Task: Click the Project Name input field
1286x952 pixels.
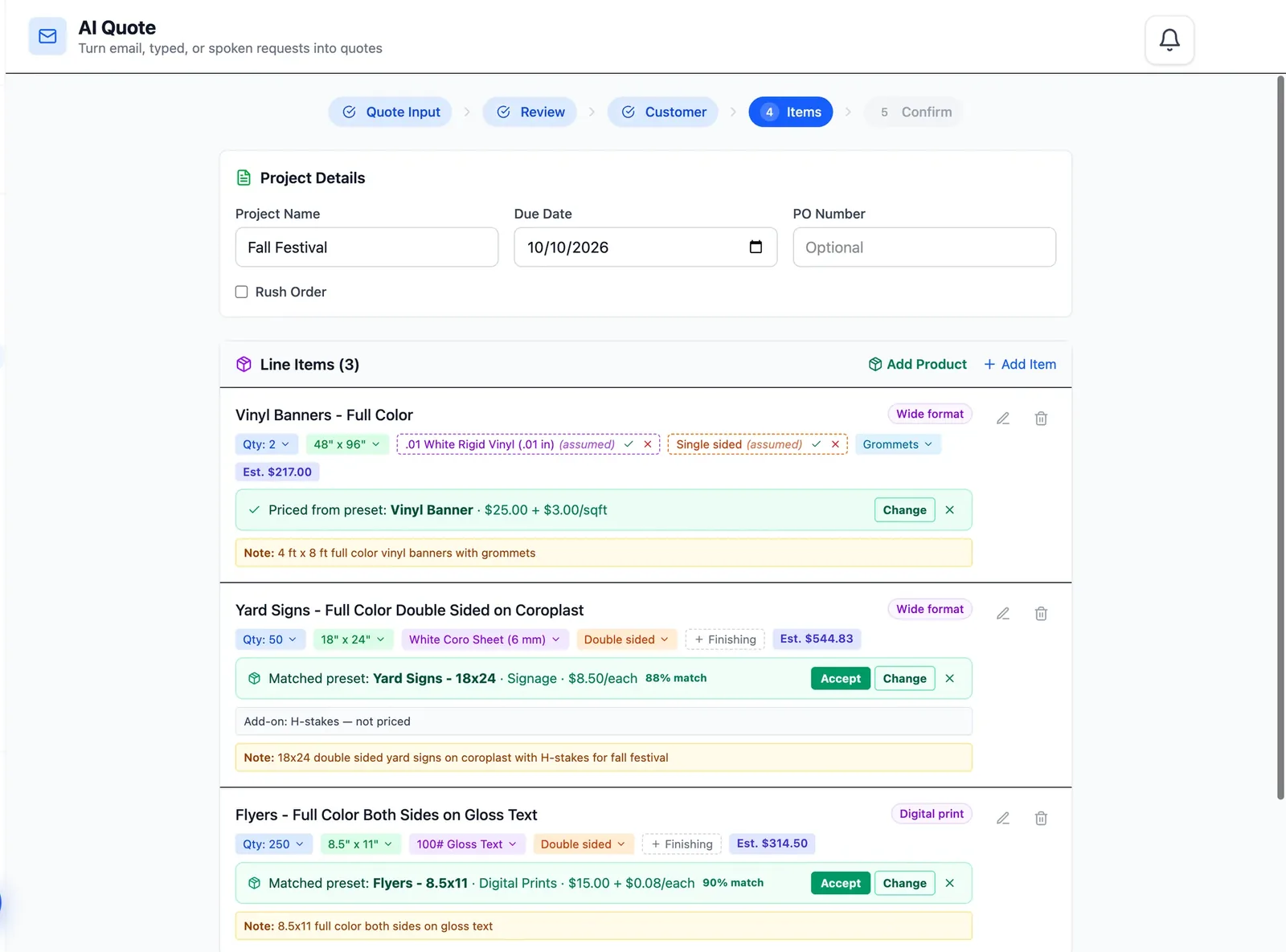Action: point(367,247)
